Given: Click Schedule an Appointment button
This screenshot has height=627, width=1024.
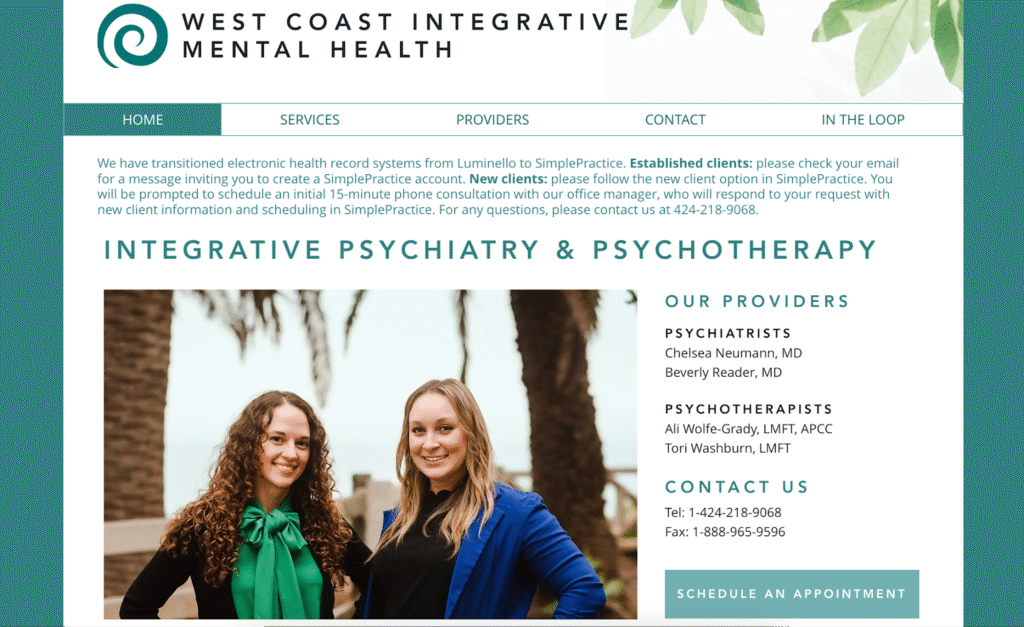Looking at the screenshot, I should [x=792, y=594].
